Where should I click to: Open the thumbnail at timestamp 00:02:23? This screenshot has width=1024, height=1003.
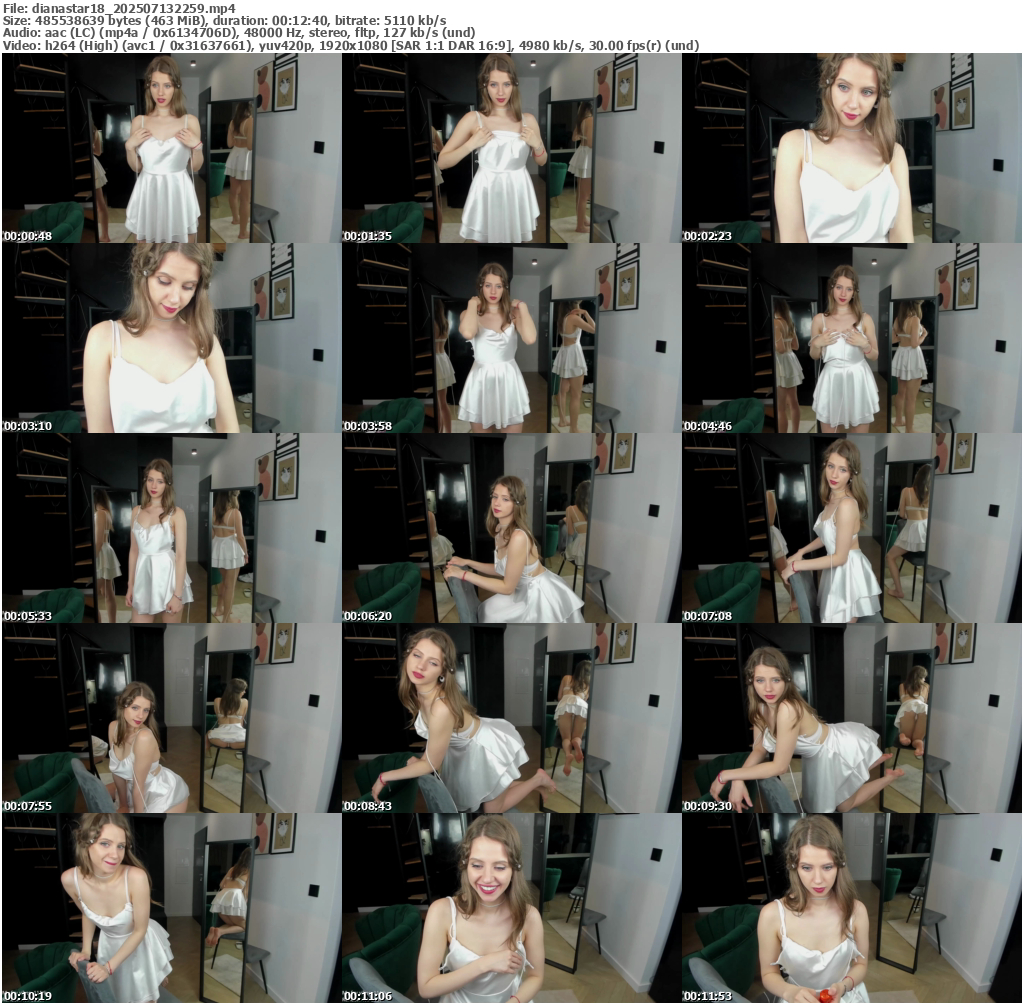[852, 148]
